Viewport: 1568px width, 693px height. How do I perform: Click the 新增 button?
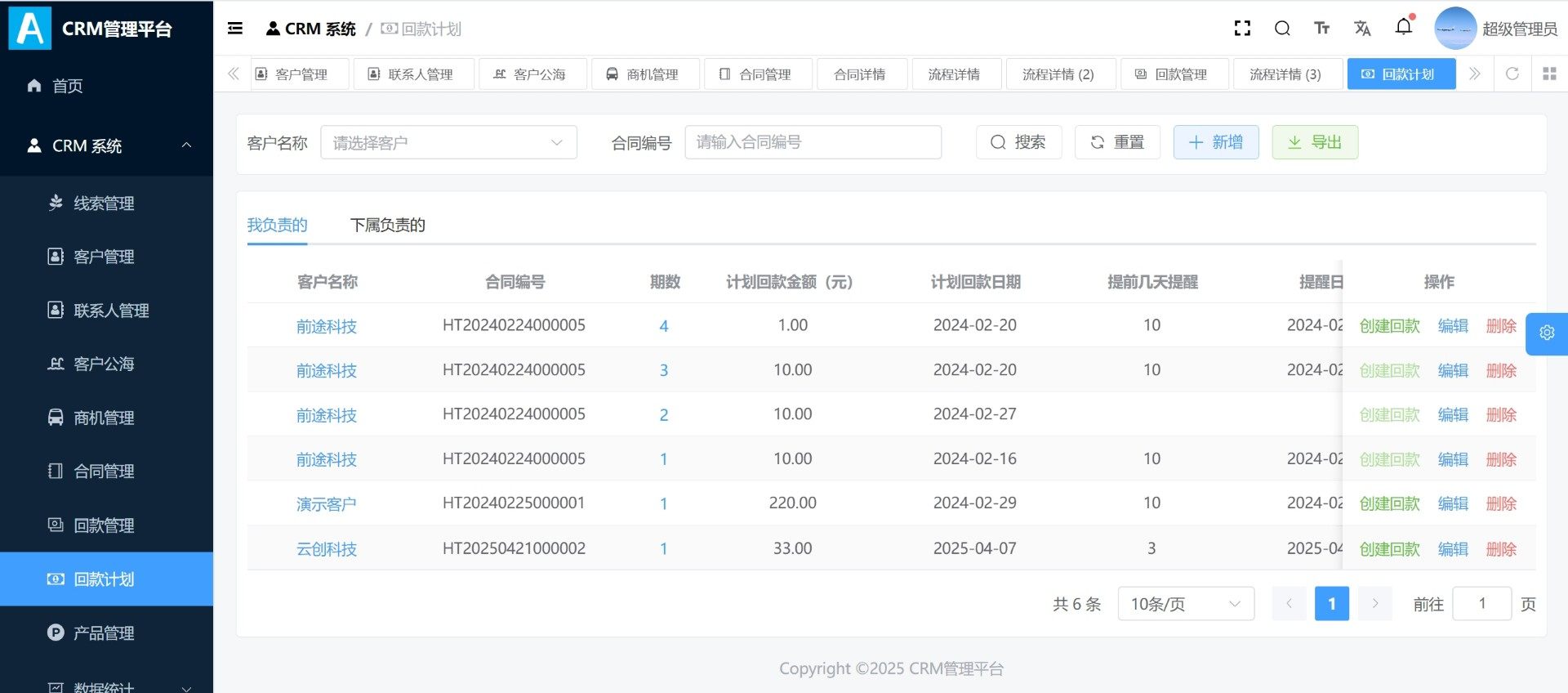tap(1215, 142)
